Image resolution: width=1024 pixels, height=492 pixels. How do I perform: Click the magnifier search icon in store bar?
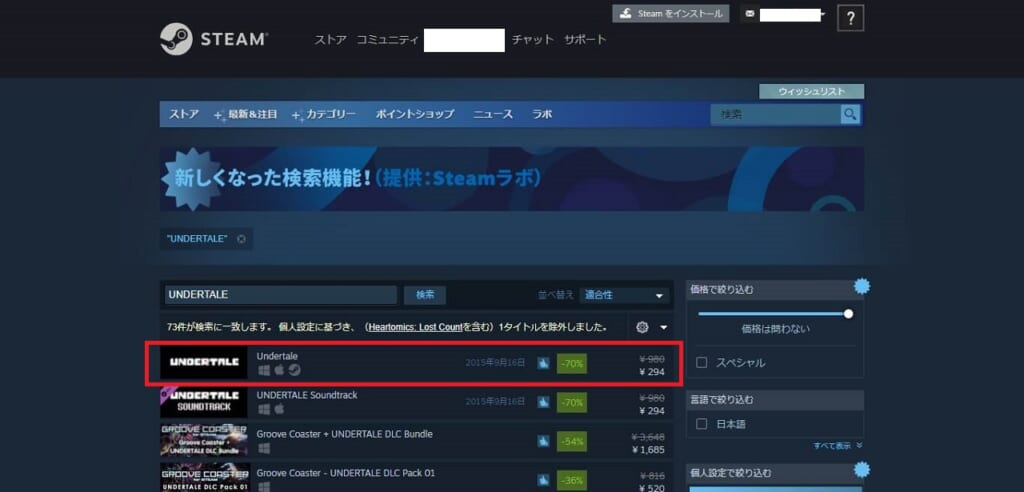click(850, 114)
